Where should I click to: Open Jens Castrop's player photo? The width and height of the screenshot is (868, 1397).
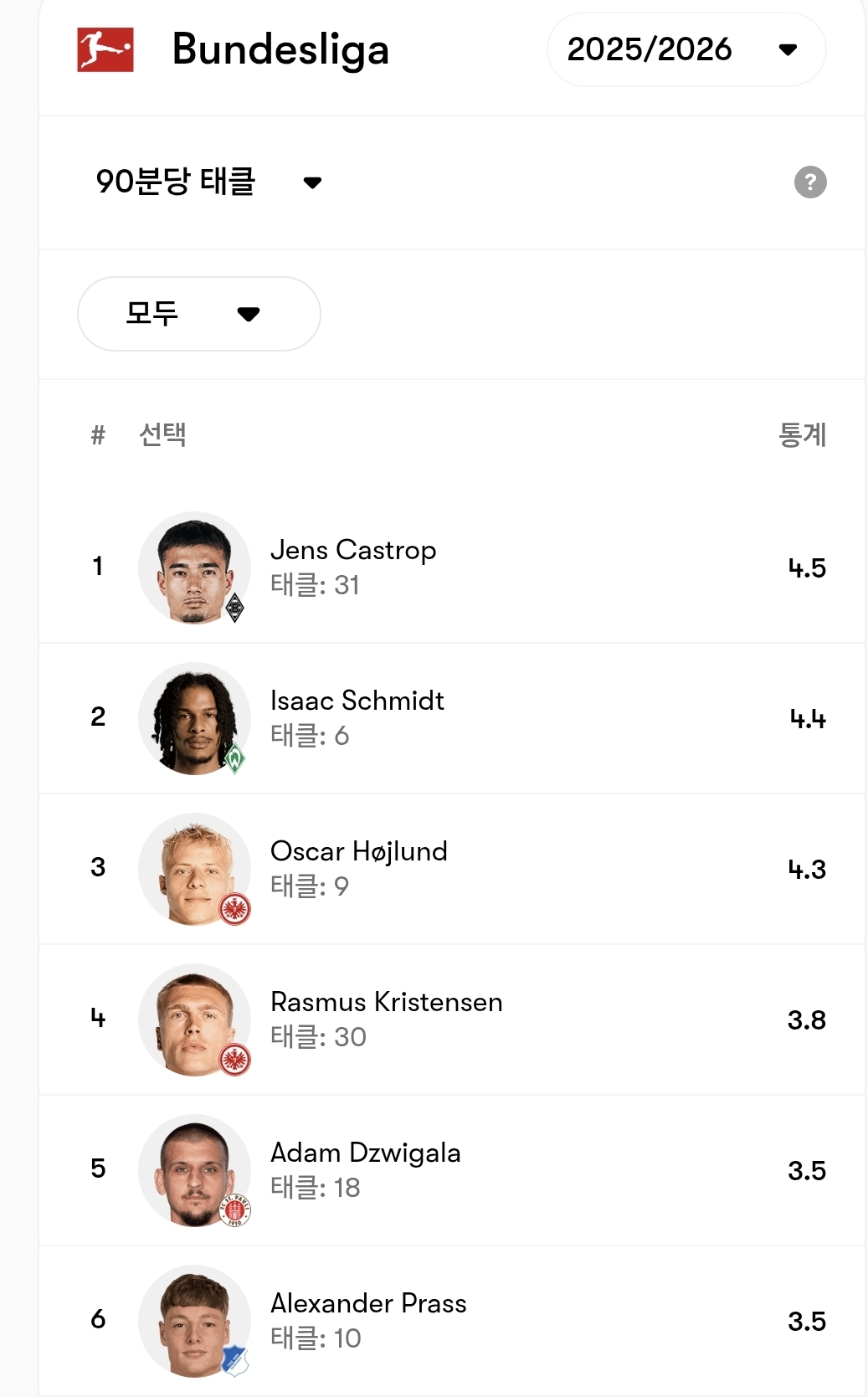[194, 568]
